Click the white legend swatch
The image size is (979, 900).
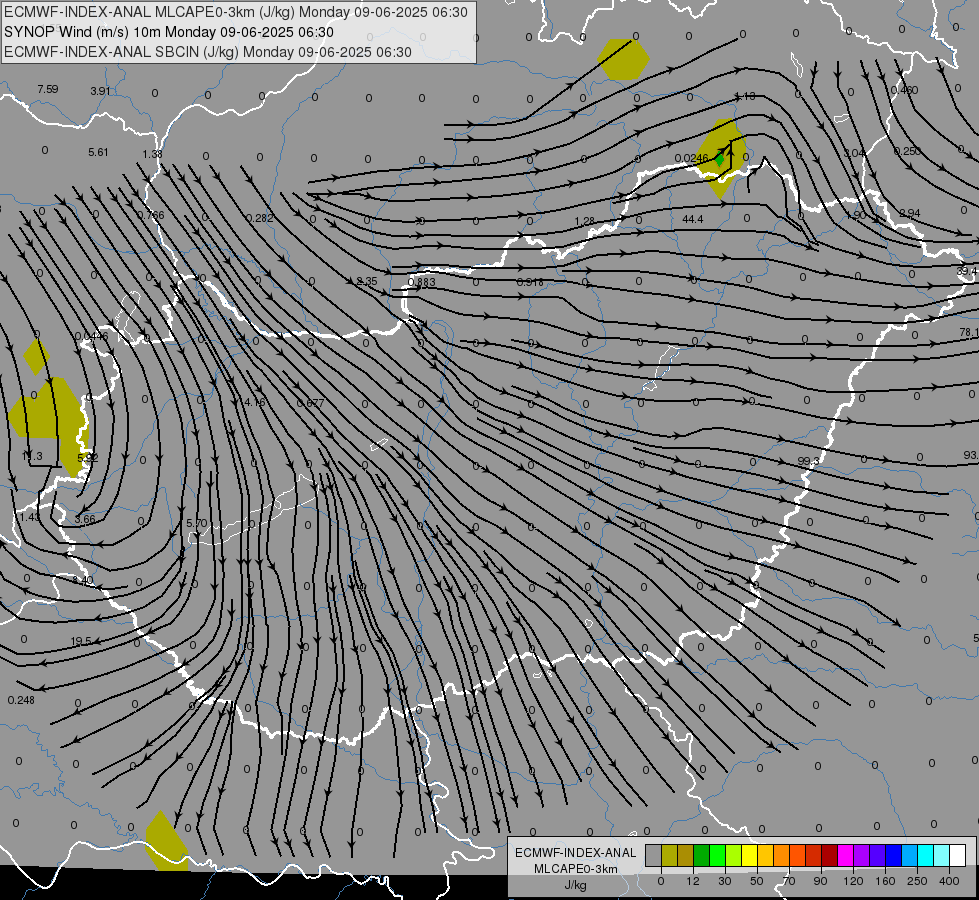pyautogui.click(x=958, y=856)
